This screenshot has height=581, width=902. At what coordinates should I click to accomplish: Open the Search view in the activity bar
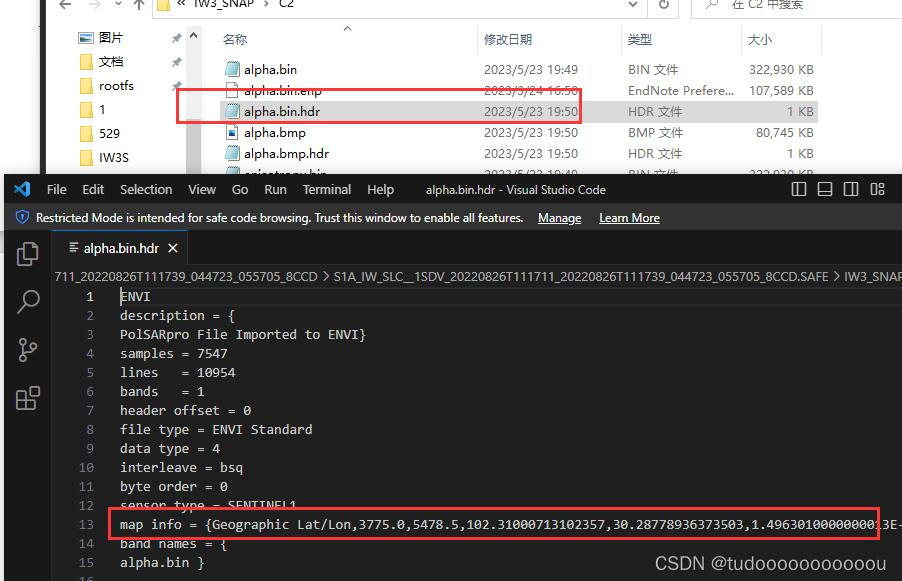pyautogui.click(x=26, y=301)
